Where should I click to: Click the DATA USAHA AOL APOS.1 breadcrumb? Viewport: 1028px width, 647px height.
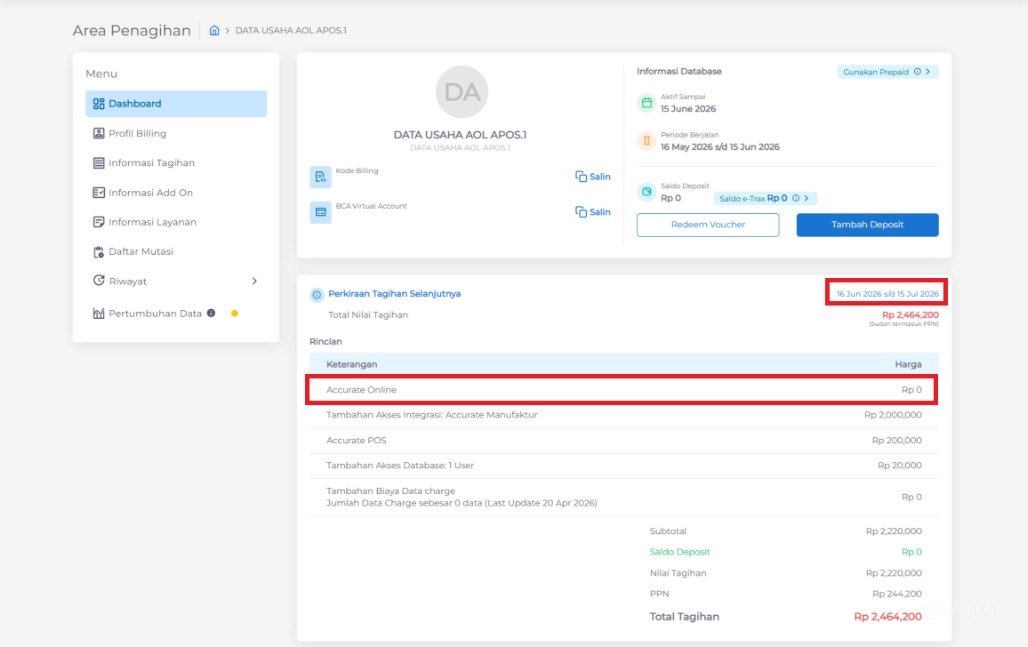click(290, 30)
